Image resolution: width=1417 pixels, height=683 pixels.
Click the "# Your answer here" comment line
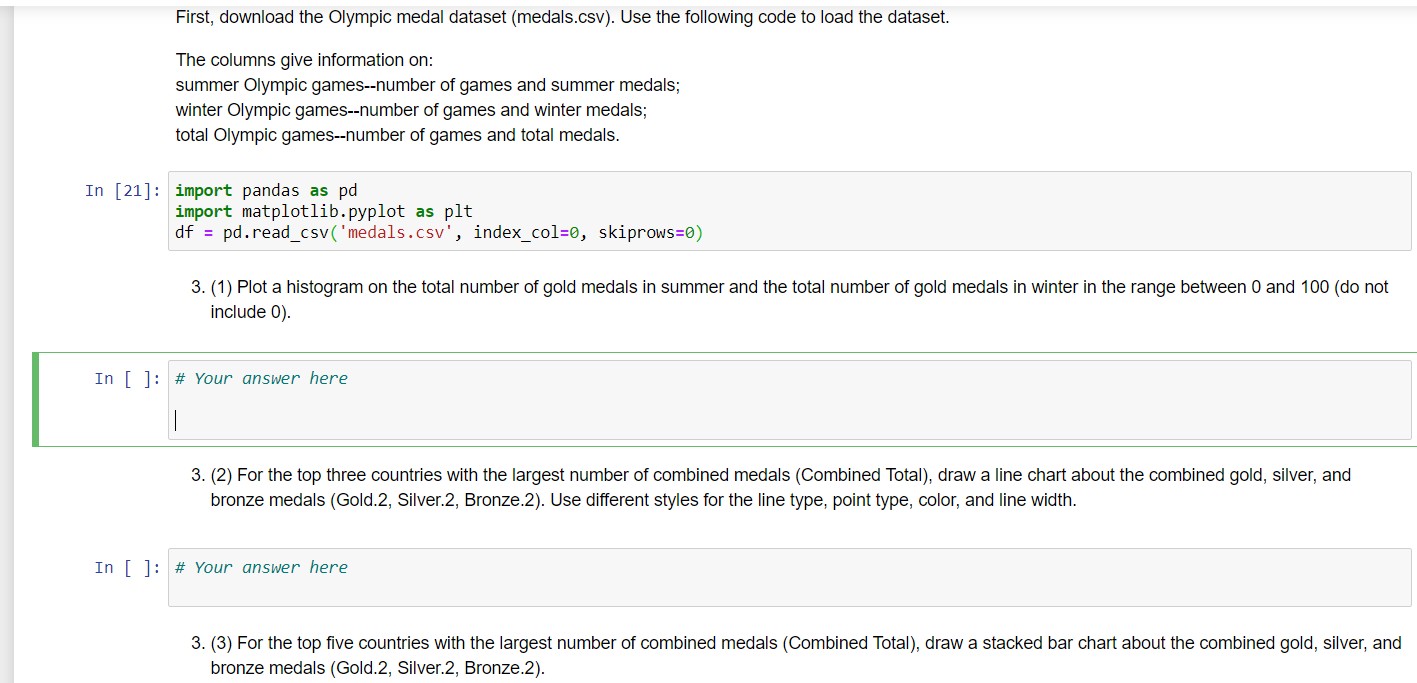click(261, 378)
